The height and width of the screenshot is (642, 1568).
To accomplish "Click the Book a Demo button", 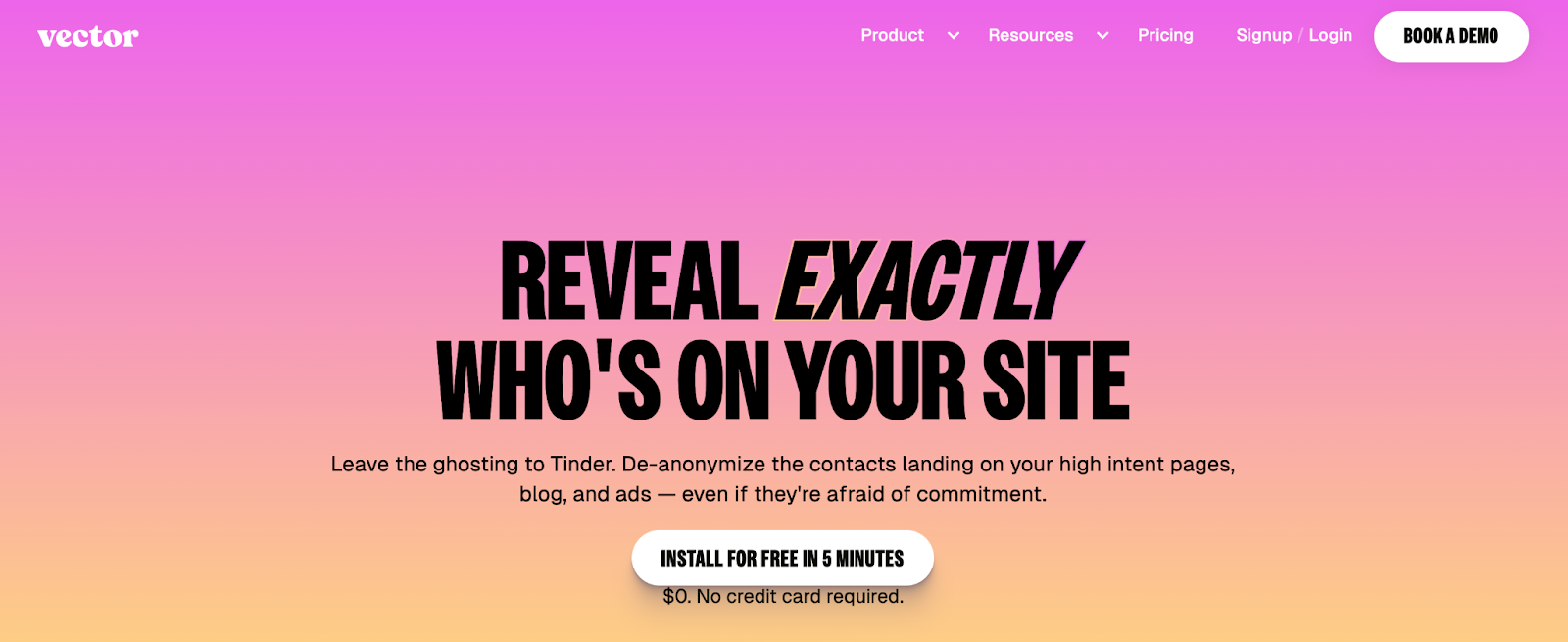I will click(x=1450, y=36).
